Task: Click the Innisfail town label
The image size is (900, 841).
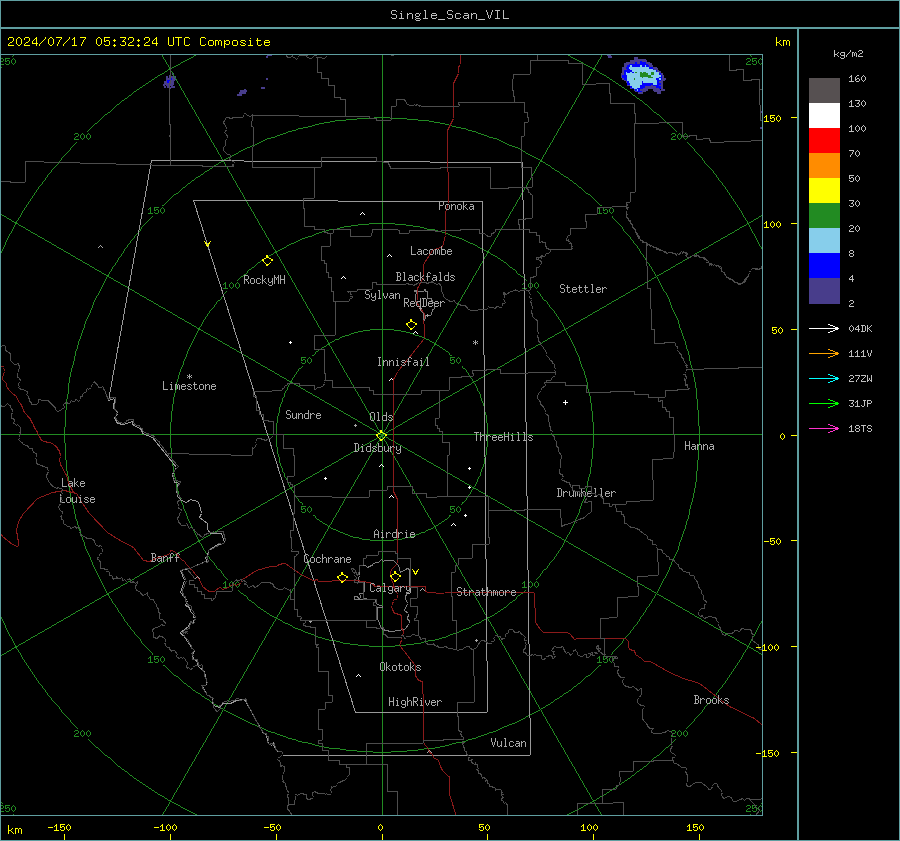Action: click(x=403, y=362)
